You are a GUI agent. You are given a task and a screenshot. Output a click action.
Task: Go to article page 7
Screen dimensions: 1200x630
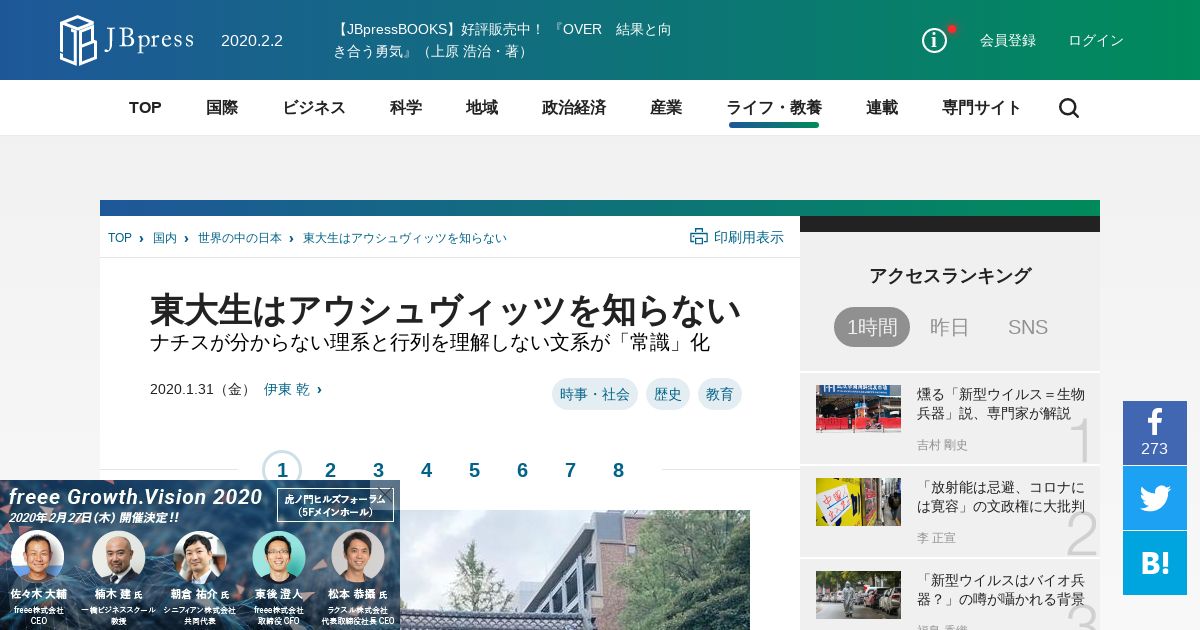(570, 470)
